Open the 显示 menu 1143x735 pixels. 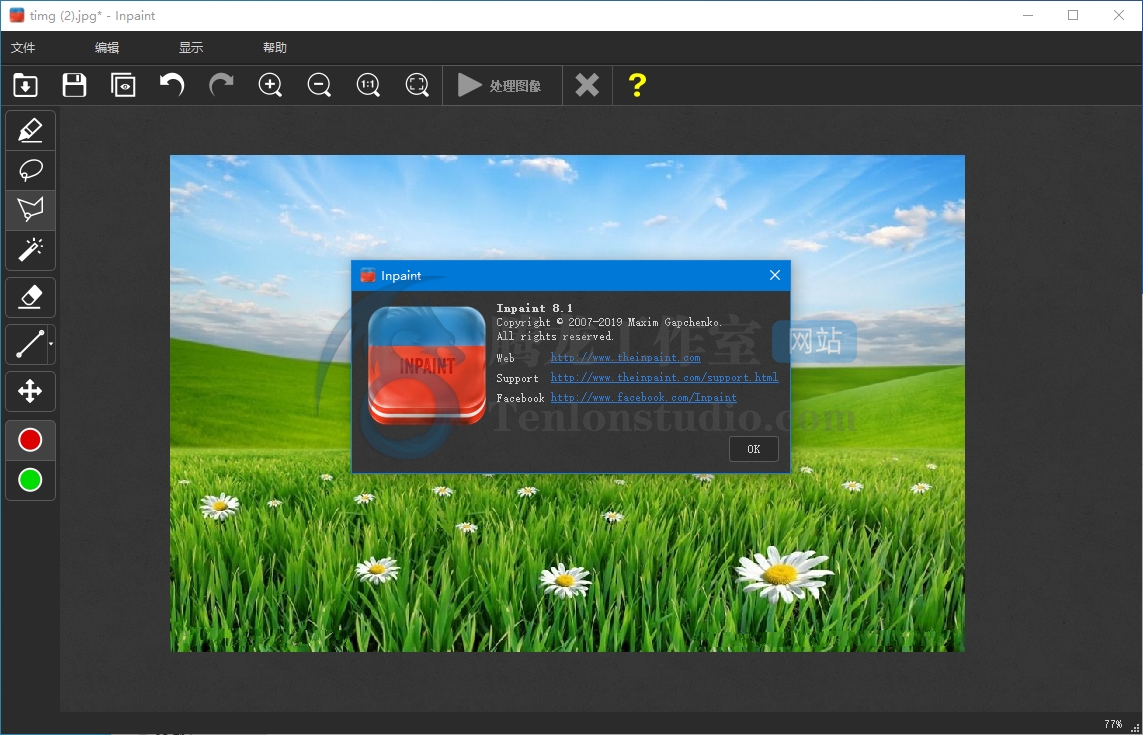[x=191, y=47]
